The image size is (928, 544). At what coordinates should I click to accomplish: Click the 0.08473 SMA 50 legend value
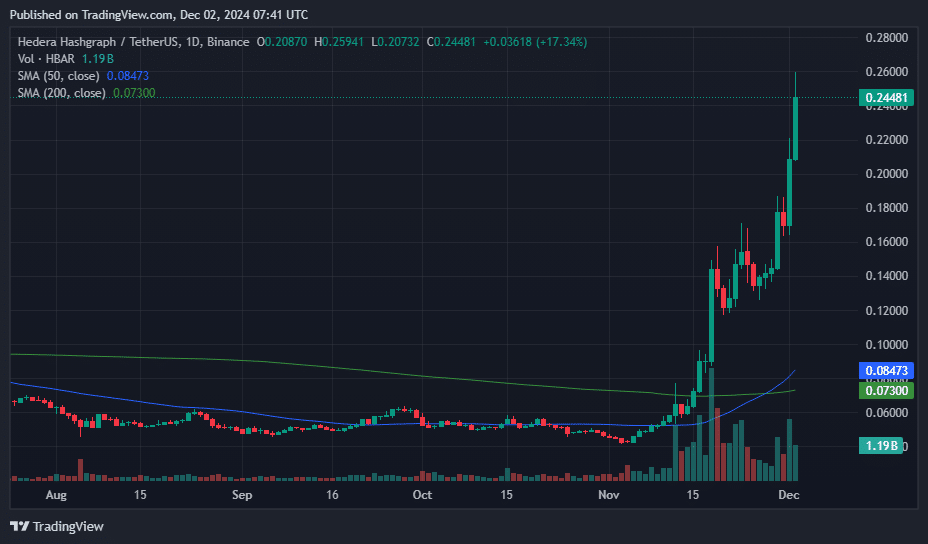(x=128, y=76)
